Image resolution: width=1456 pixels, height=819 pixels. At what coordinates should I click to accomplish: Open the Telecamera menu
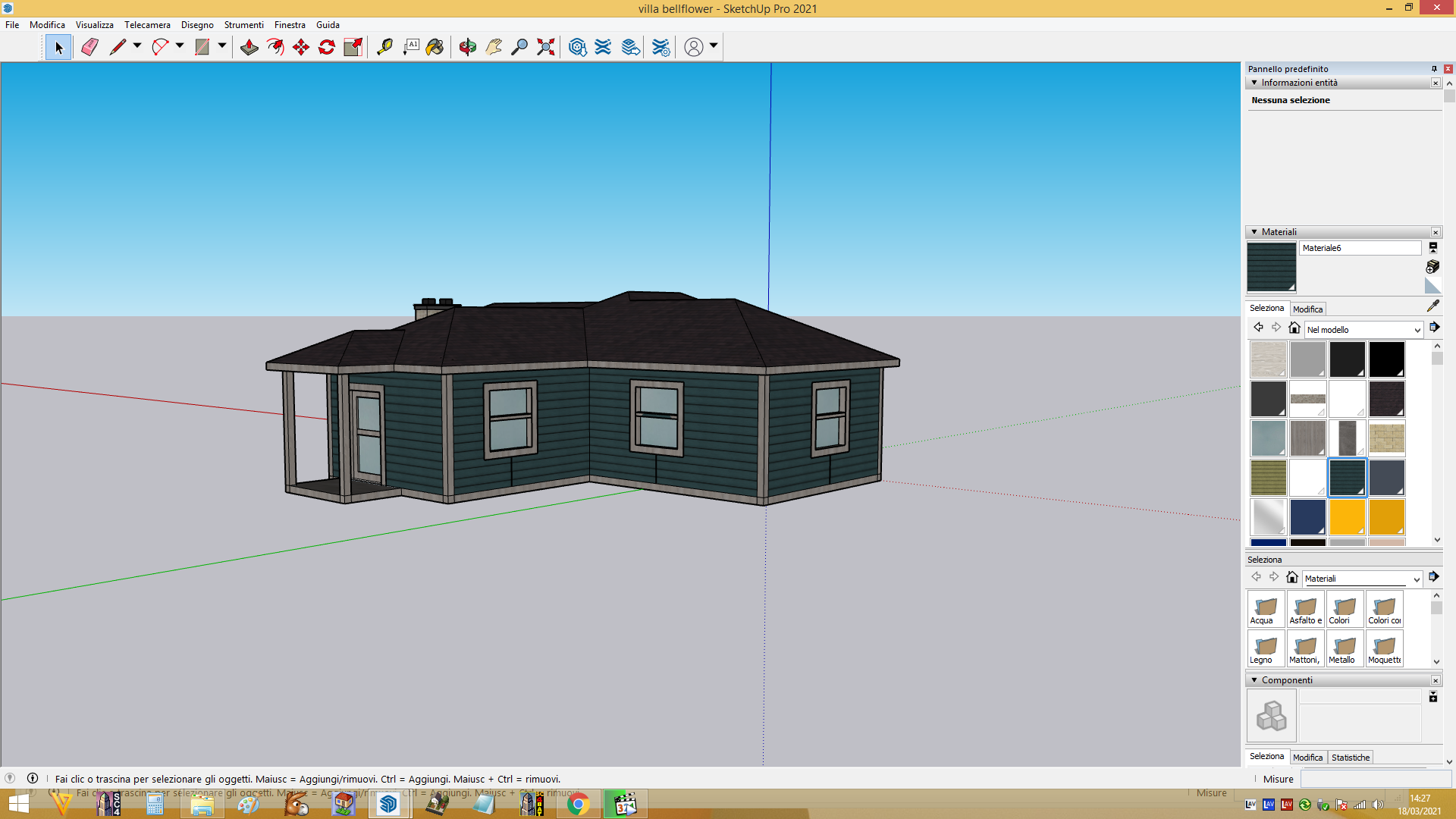pos(147,25)
